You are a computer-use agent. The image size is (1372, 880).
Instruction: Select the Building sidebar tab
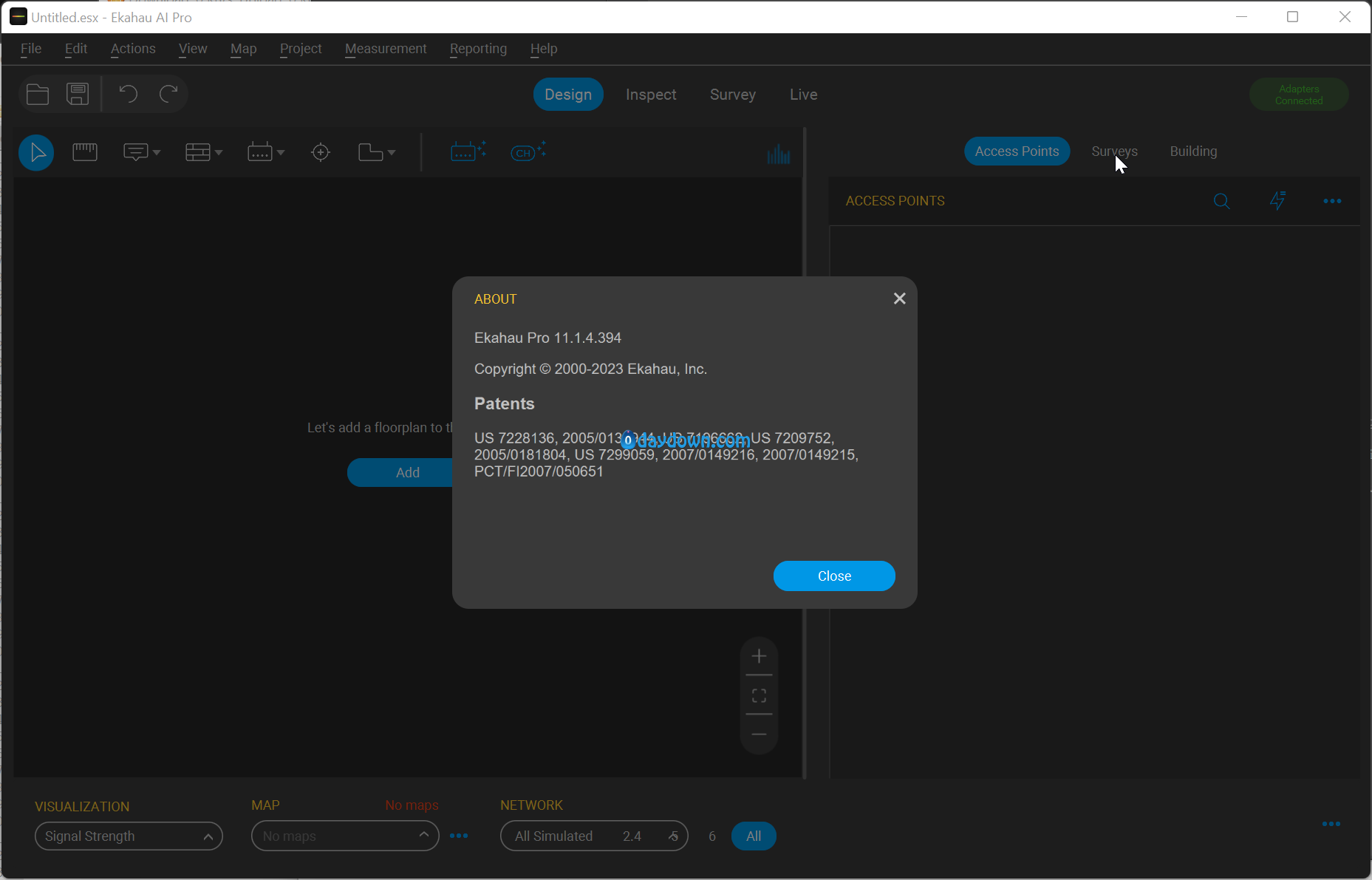click(x=1193, y=151)
